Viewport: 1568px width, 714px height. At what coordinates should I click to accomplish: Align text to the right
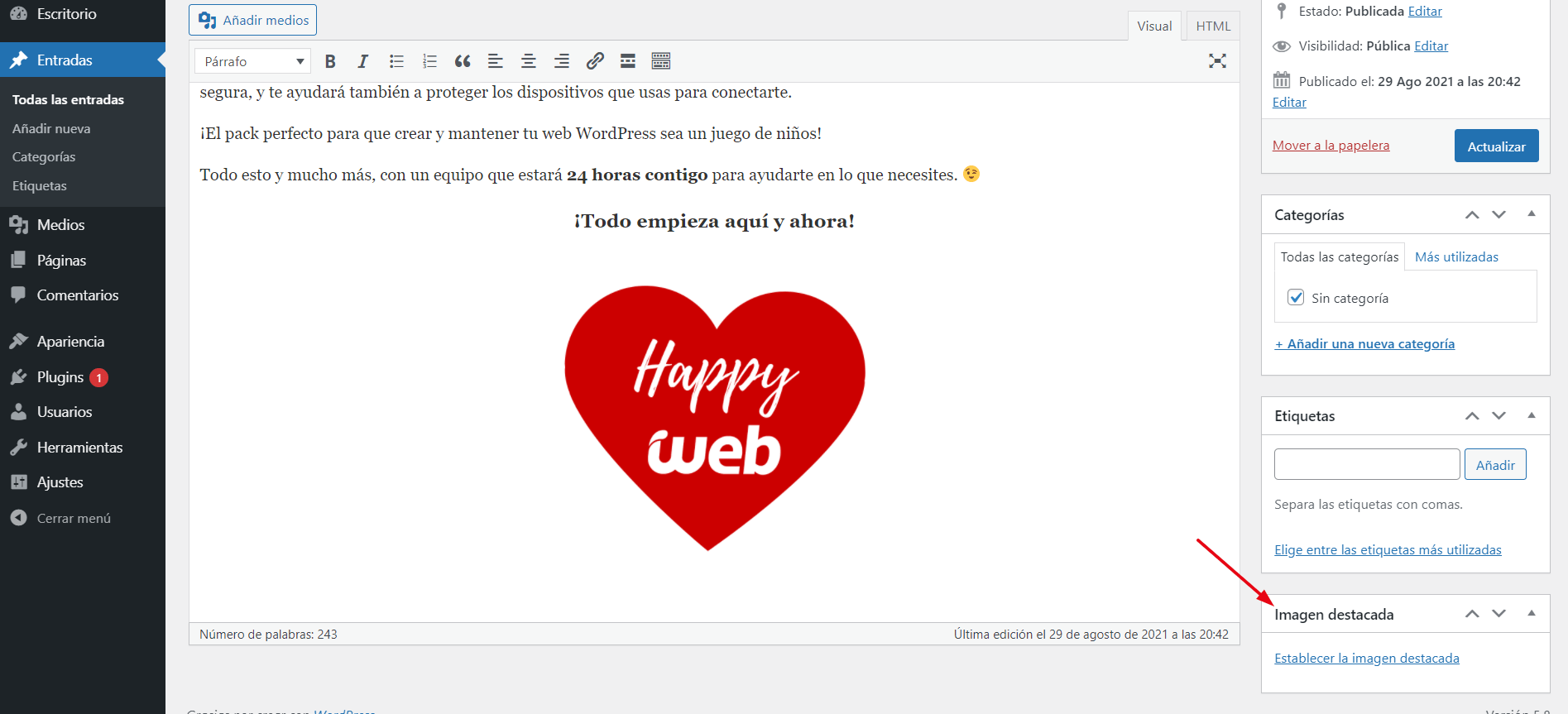562,61
